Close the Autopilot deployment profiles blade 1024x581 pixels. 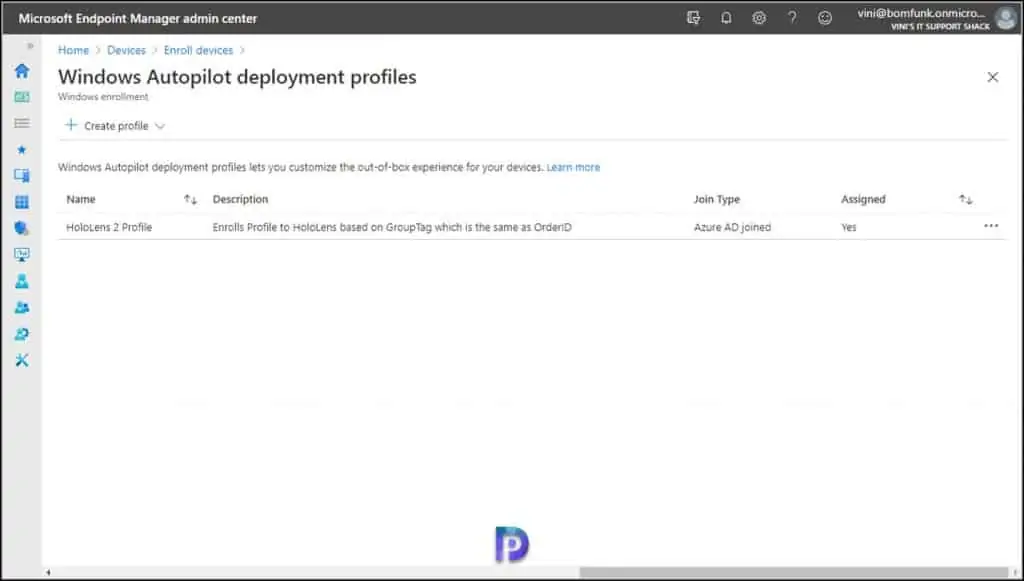pyautogui.click(x=993, y=77)
